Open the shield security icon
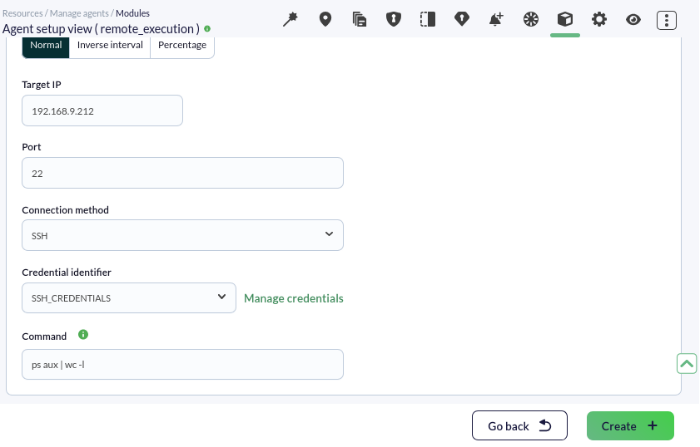The image size is (700, 447). tap(393, 20)
